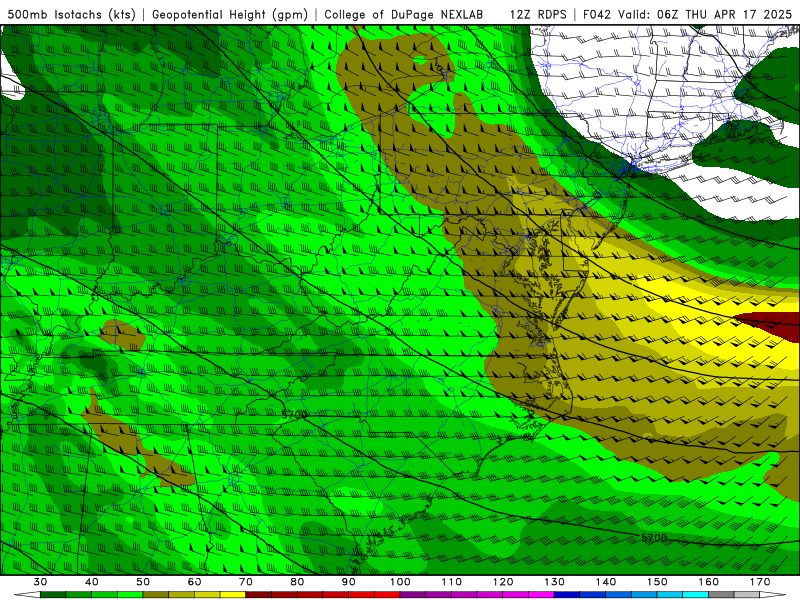
Task: Click the 5700 contour label over the ocean
Action: pyautogui.click(x=654, y=538)
